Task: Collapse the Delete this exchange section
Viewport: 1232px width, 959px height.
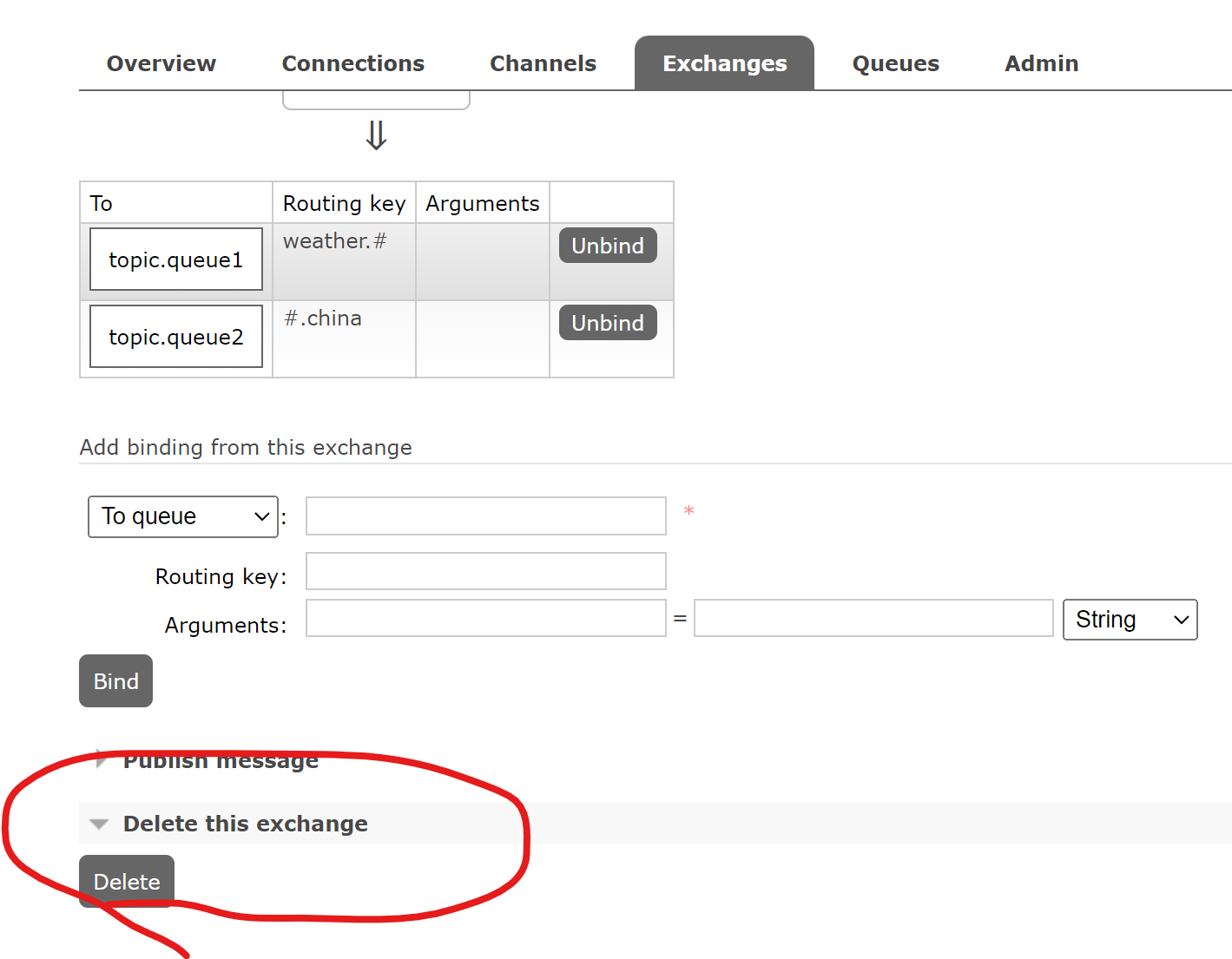Action: click(x=245, y=824)
